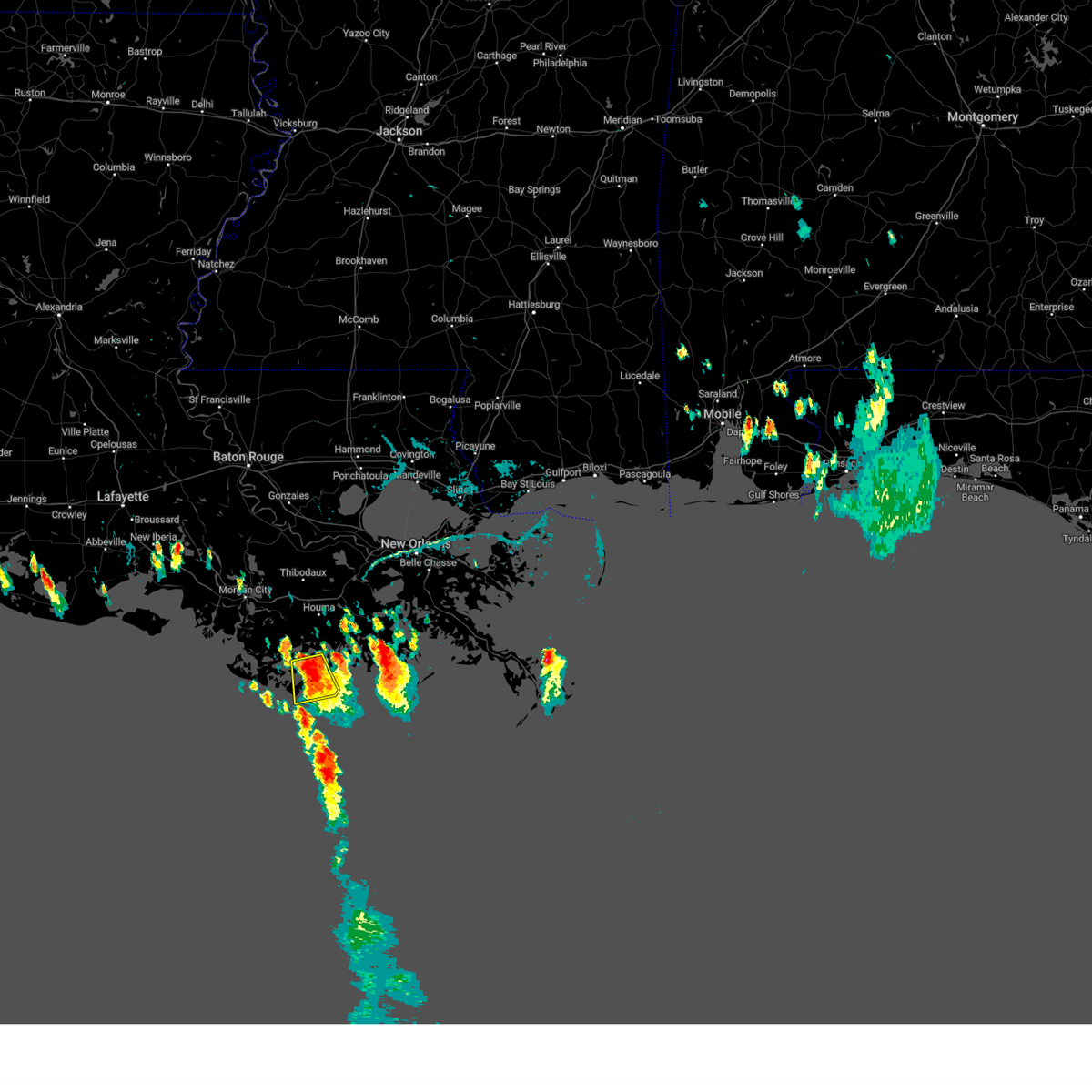Click the Houma label

(318, 608)
